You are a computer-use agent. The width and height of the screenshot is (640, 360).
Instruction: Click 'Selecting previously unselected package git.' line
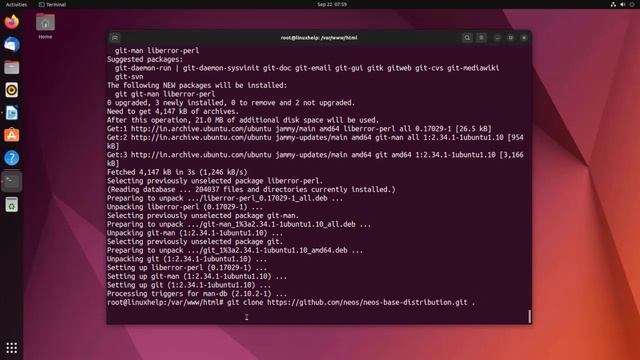(x=195, y=242)
